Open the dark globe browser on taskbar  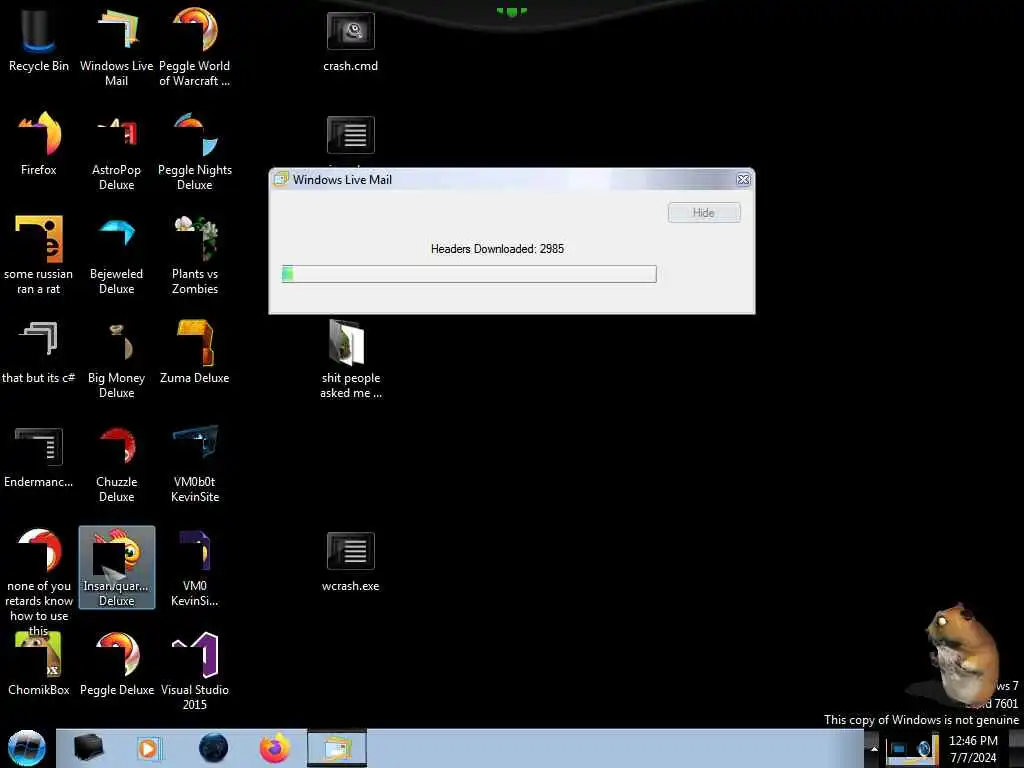pos(214,748)
